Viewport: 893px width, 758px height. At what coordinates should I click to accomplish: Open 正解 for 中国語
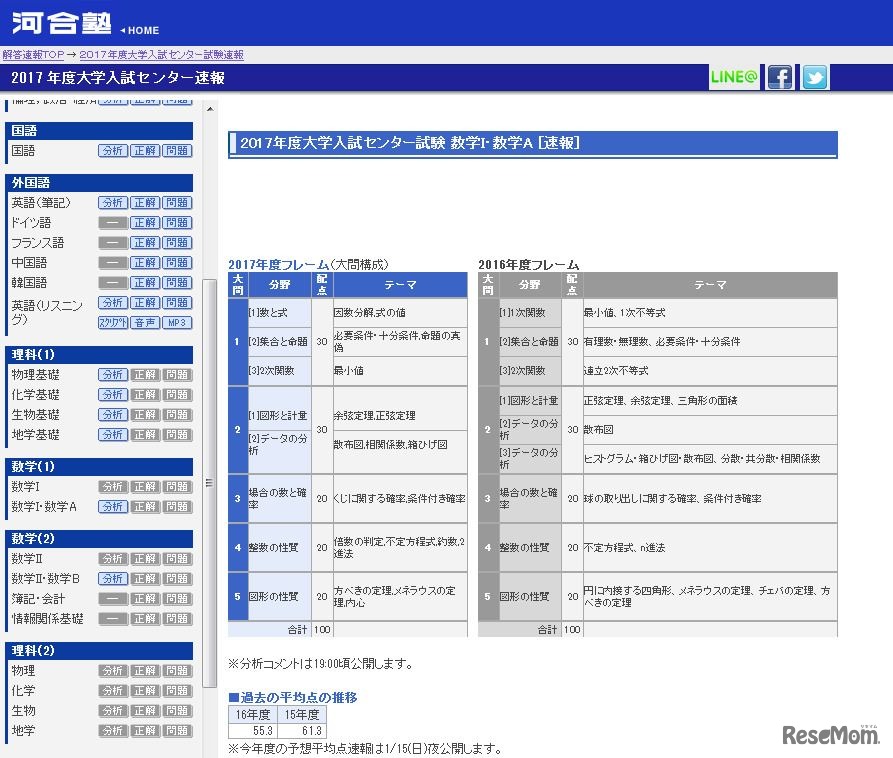pyautogui.click(x=145, y=263)
